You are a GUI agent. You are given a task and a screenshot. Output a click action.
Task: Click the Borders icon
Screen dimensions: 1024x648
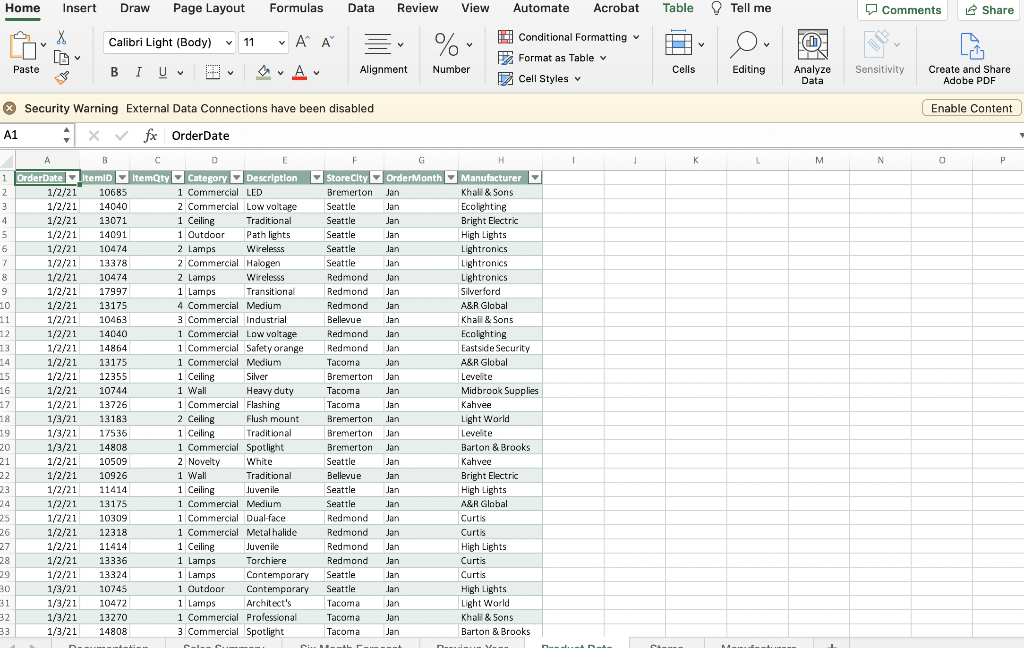click(x=213, y=73)
